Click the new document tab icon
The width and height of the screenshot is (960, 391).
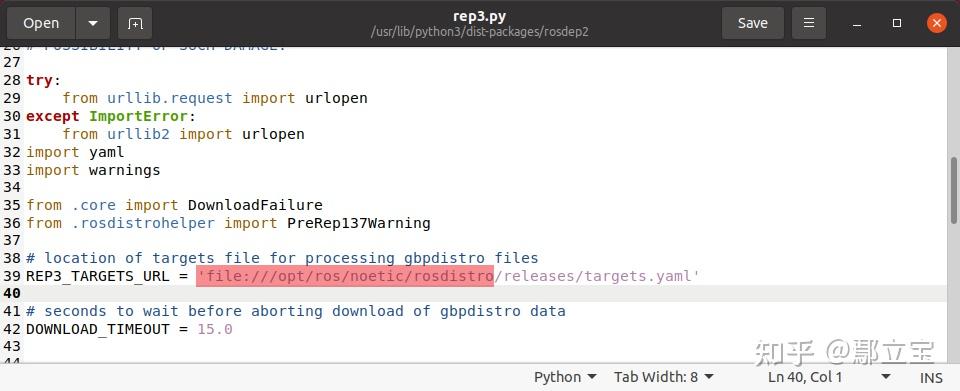[135, 23]
